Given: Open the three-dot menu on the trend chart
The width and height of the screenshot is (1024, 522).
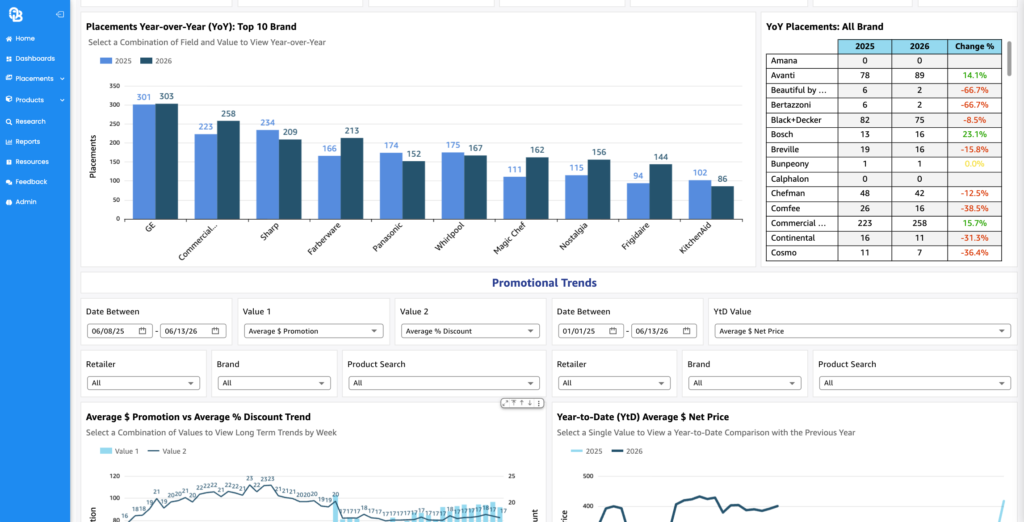Looking at the screenshot, I should [539, 403].
